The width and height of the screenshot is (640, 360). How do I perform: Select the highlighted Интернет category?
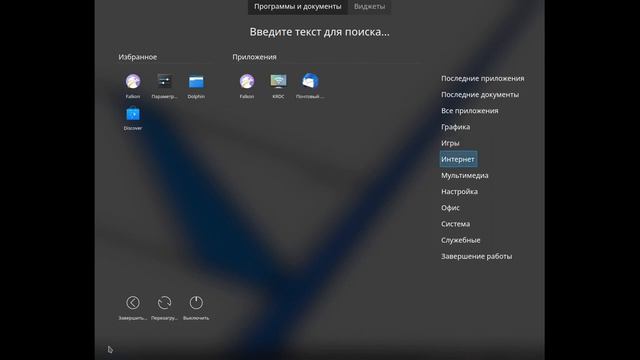pos(458,159)
